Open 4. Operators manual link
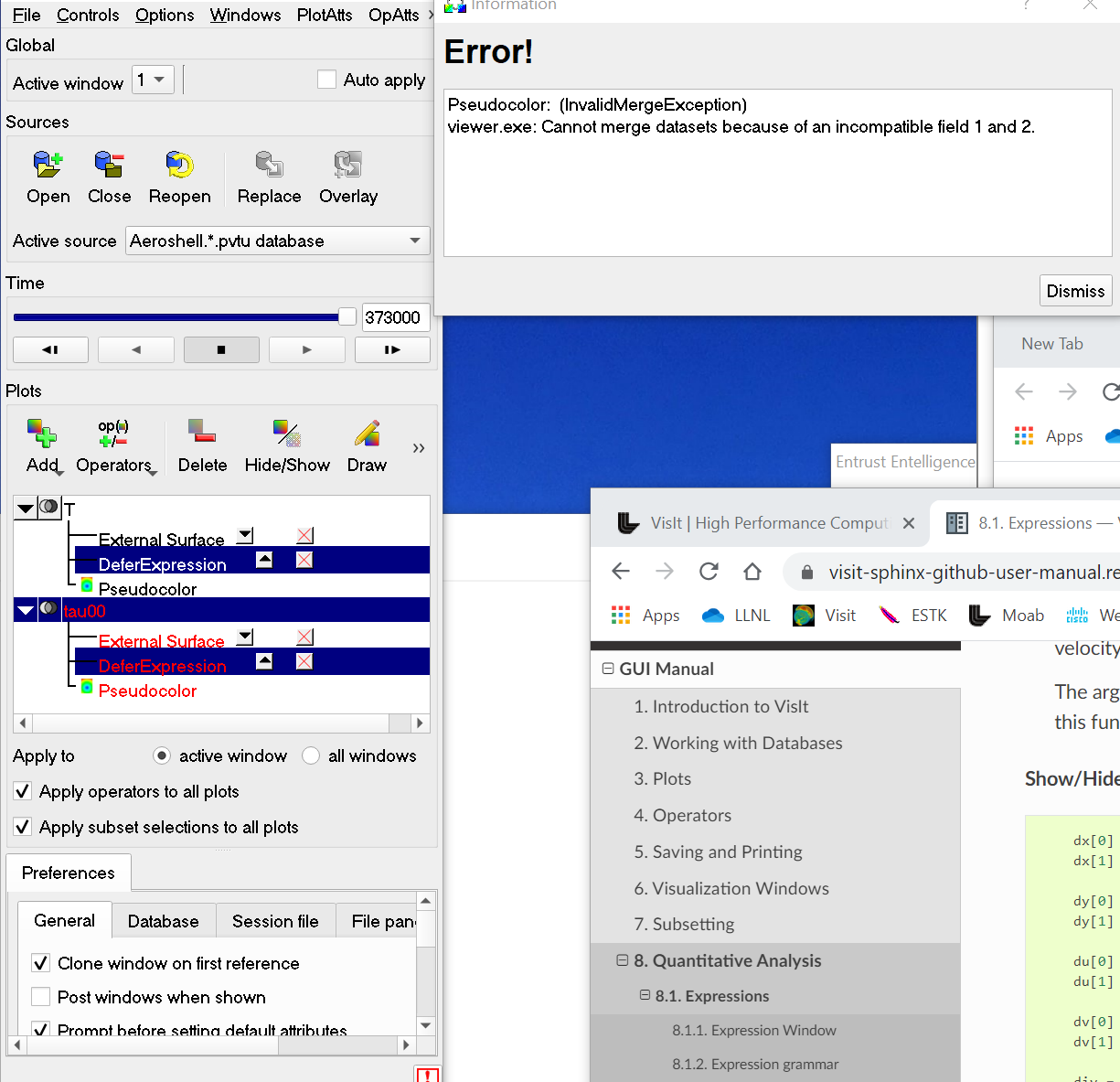Image resolution: width=1120 pixels, height=1082 pixels. click(683, 815)
